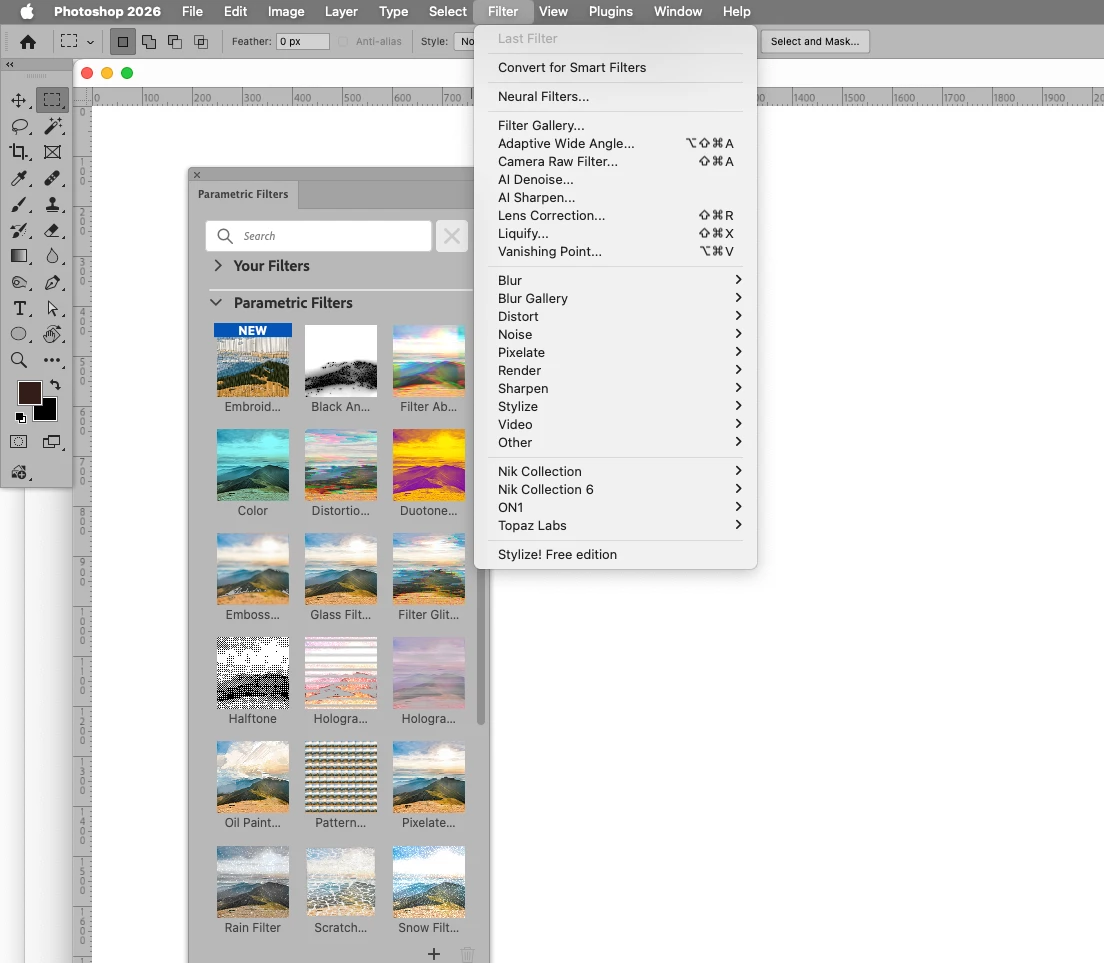Select the Eyedropper tool
The width and height of the screenshot is (1104, 963).
(x=19, y=178)
